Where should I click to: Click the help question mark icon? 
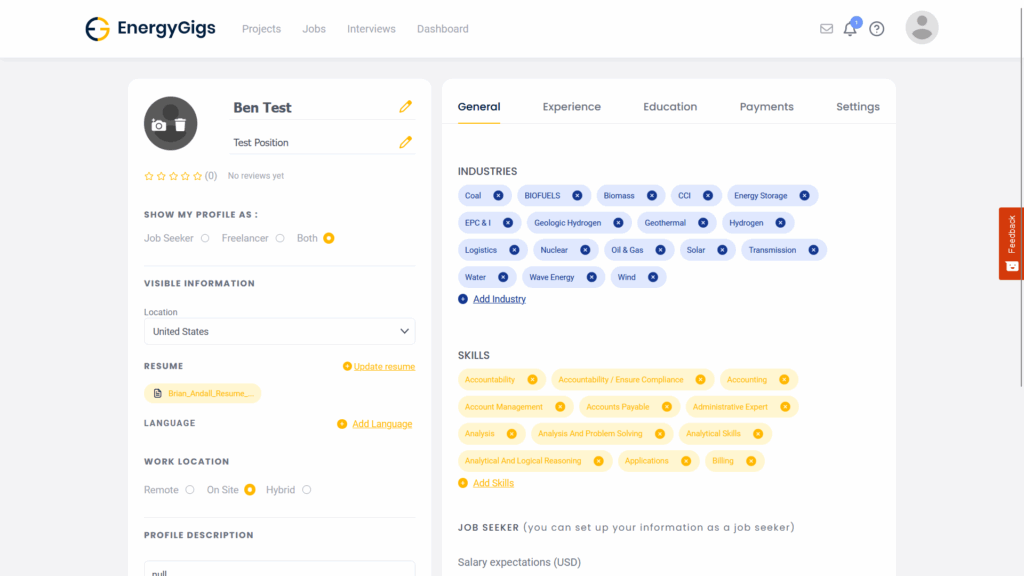click(x=877, y=29)
